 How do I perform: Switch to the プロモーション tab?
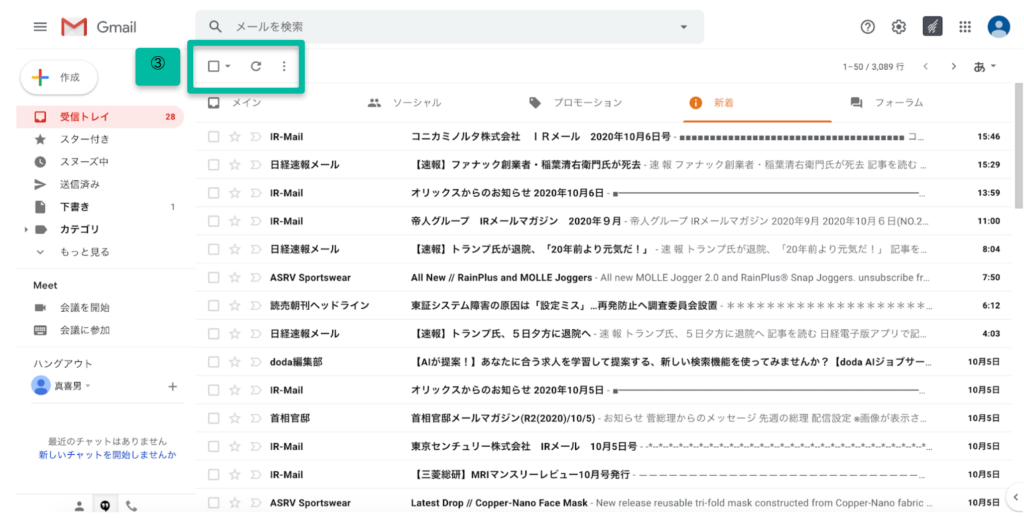(x=575, y=103)
